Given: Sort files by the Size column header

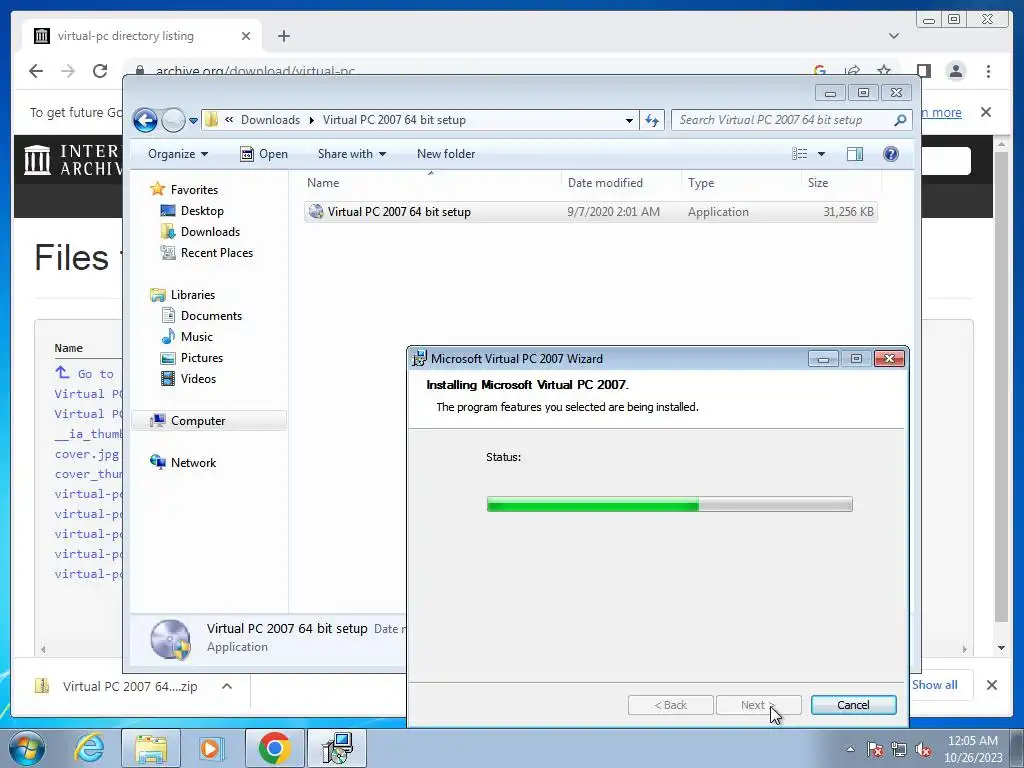Looking at the screenshot, I should click(841, 183).
